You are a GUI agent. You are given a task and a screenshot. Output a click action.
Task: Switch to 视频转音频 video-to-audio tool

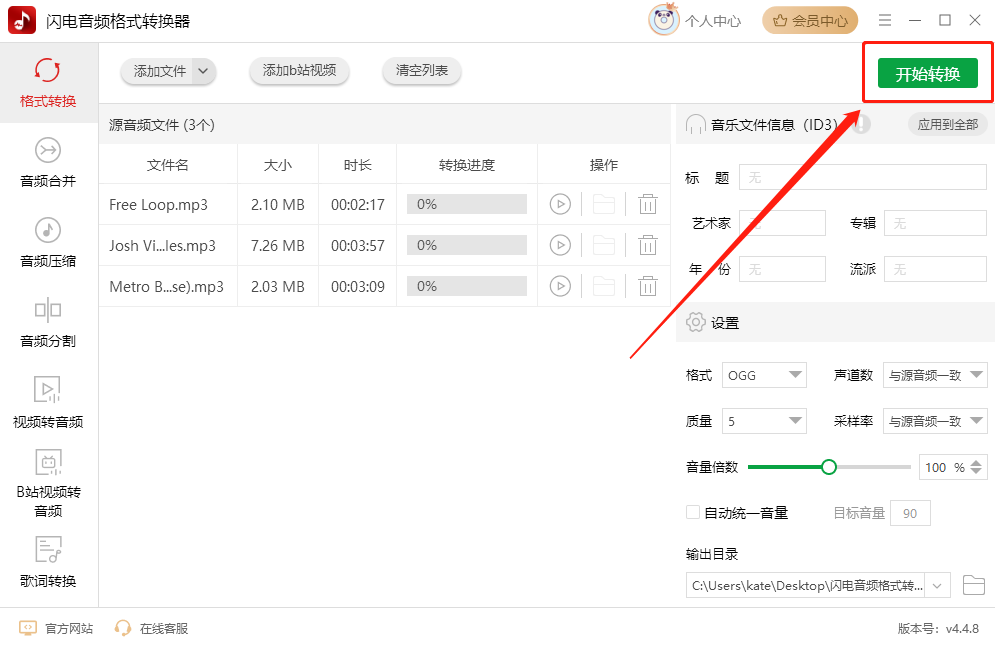click(48, 403)
